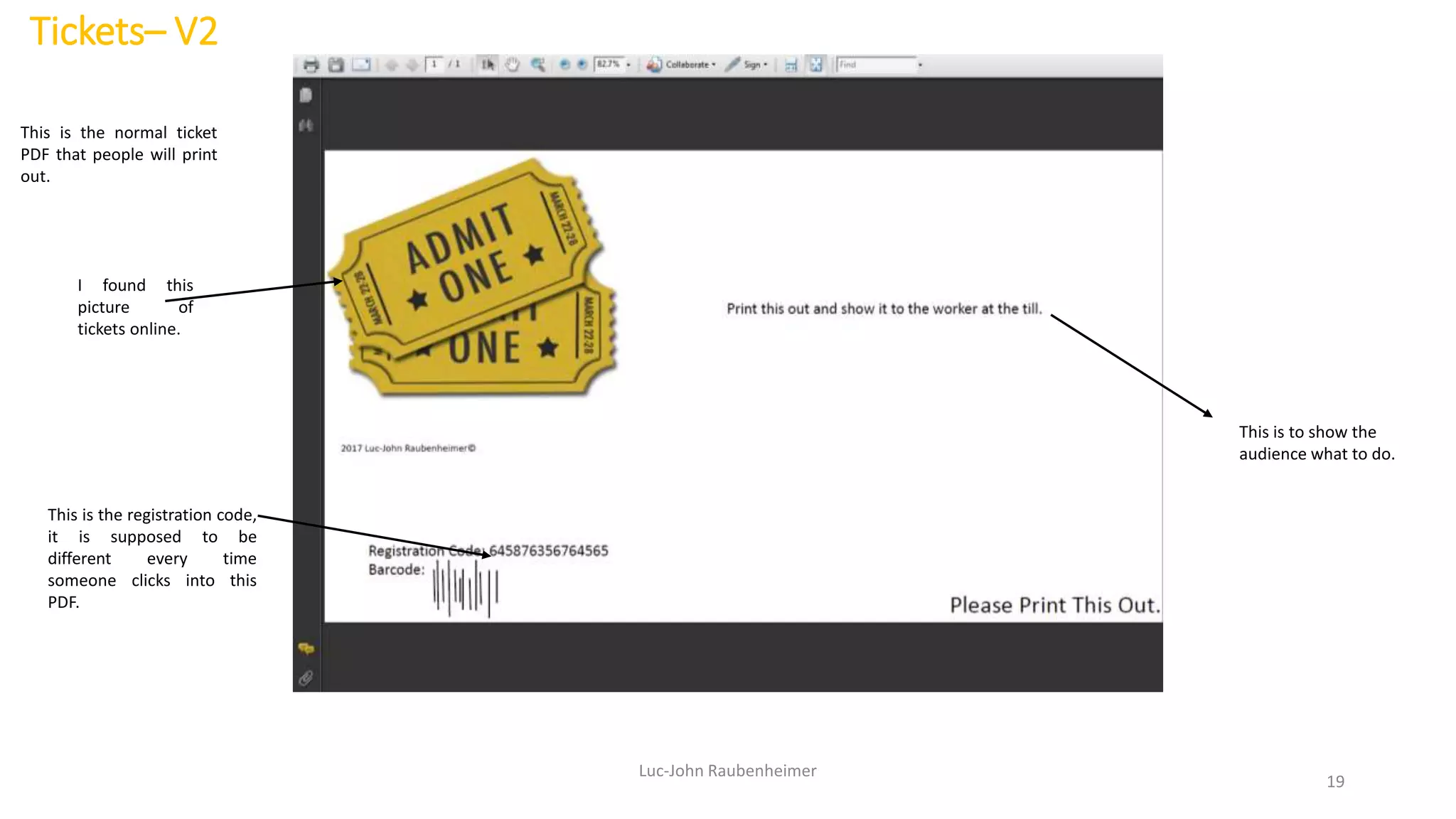This screenshot has height=819, width=1456.
Task: Click the Fit Page full-view icon
Action: click(x=816, y=65)
